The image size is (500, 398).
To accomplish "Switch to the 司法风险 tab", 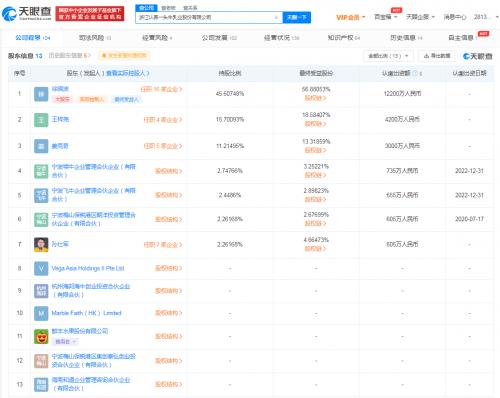I will point(95,38).
